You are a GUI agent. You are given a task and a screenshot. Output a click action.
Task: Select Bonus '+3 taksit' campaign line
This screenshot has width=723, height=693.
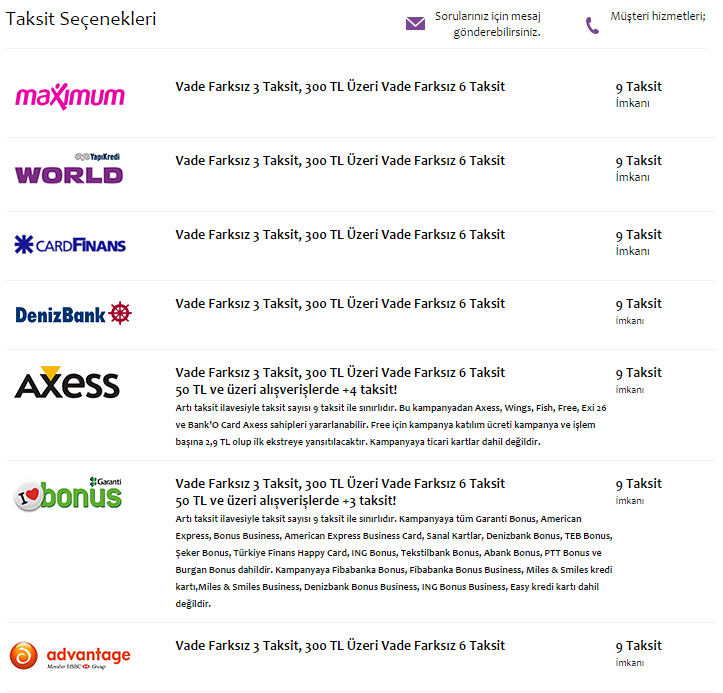click(285, 501)
